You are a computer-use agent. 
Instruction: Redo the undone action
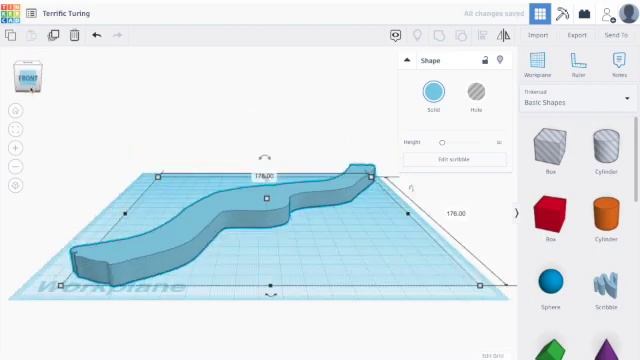[x=118, y=35]
